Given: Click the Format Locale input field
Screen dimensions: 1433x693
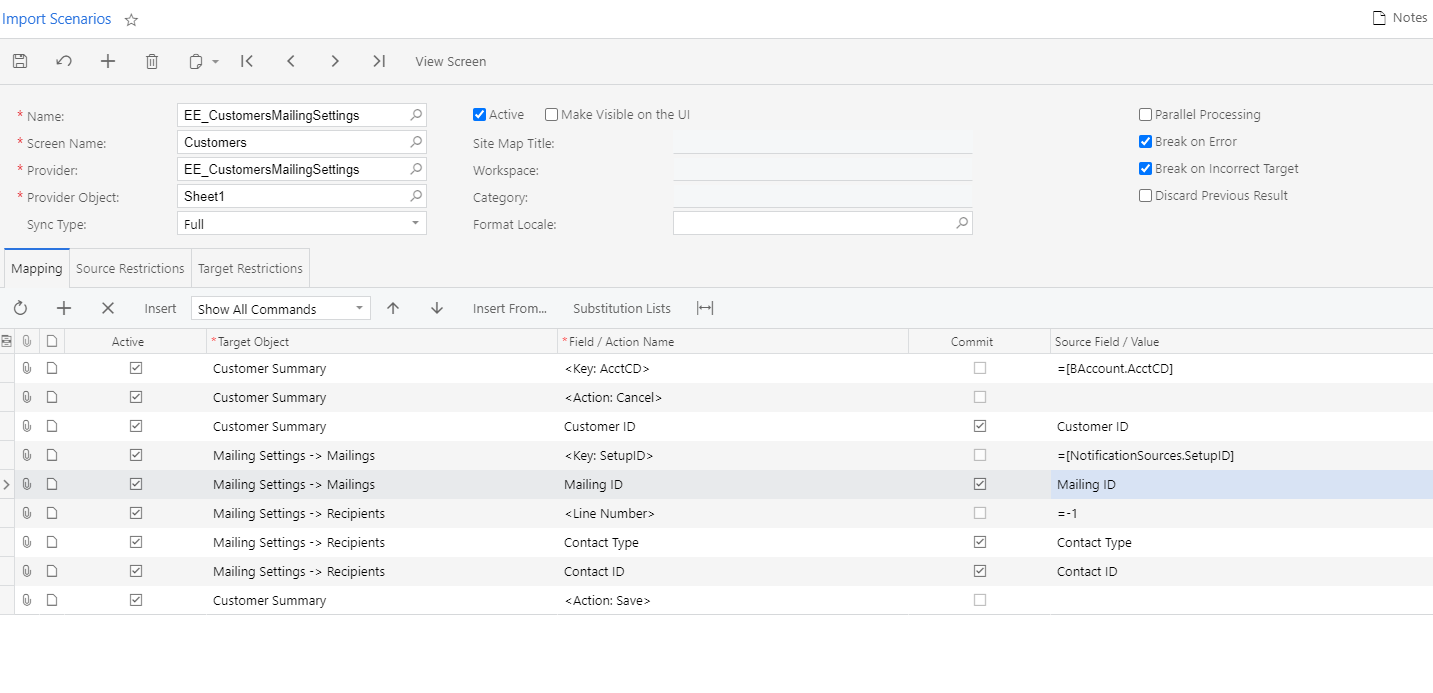Looking at the screenshot, I should click(812, 223).
